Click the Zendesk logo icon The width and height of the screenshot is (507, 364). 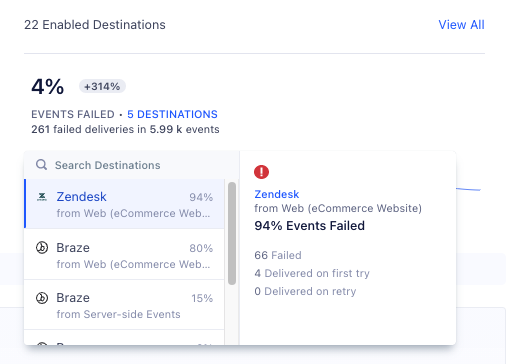tap(42, 197)
